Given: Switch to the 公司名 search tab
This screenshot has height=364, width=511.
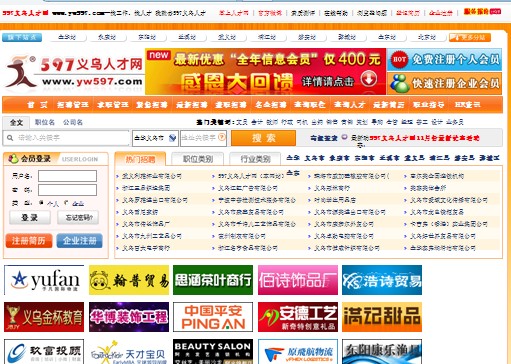Looking at the screenshot, I should (x=73, y=122).
